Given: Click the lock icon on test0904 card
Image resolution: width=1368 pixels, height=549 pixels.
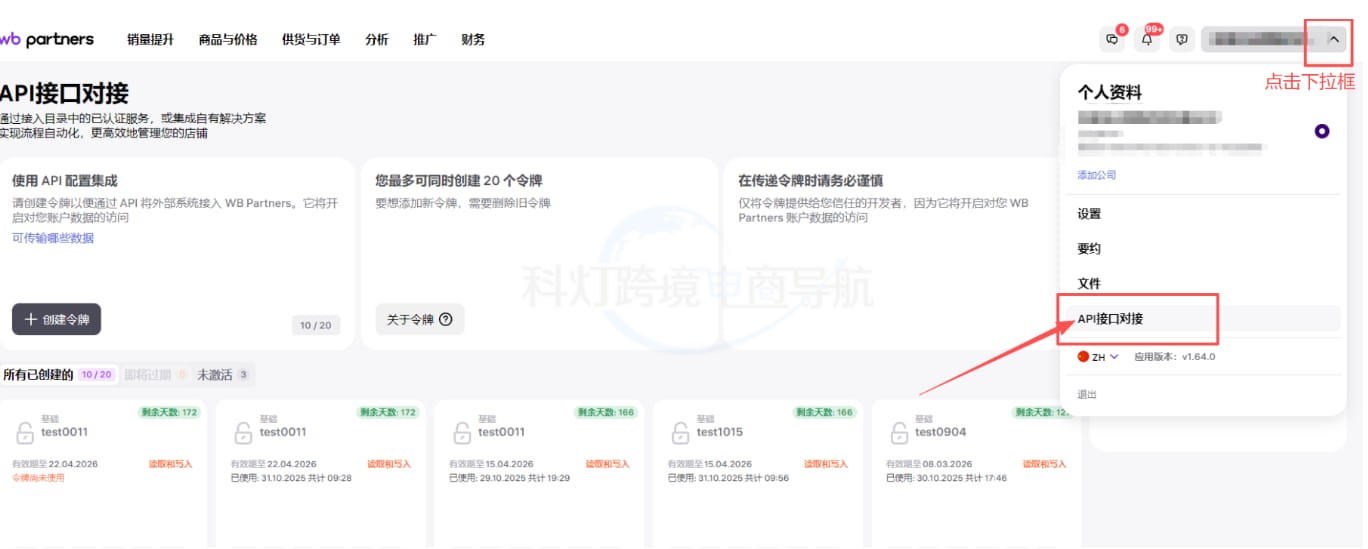Looking at the screenshot, I should pyautogui.click(x=898, y=433).
